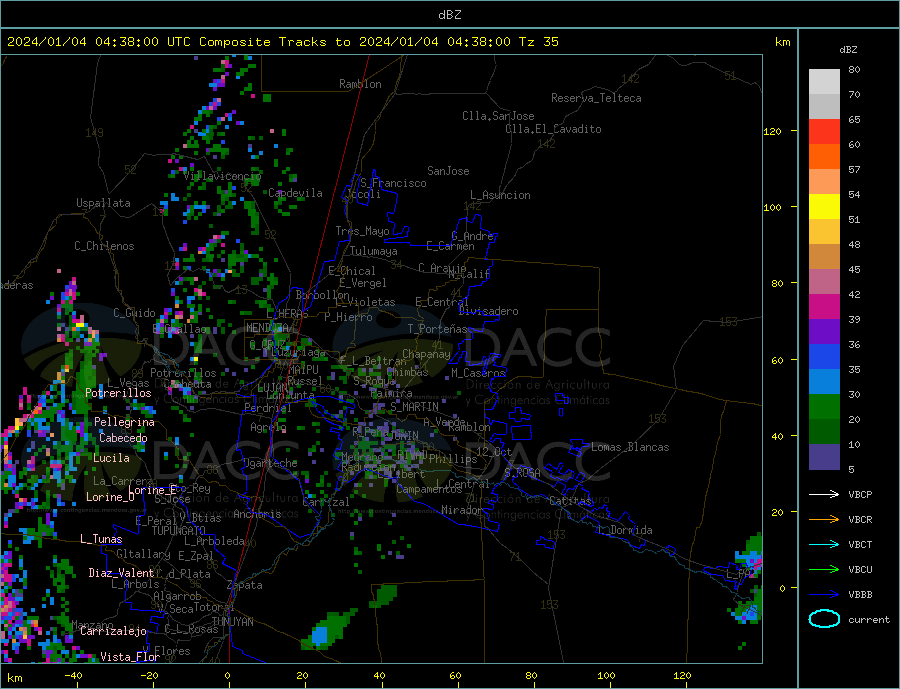
Task: Click the orange VBCR arrow in legend
Action: tap(825, 520)
